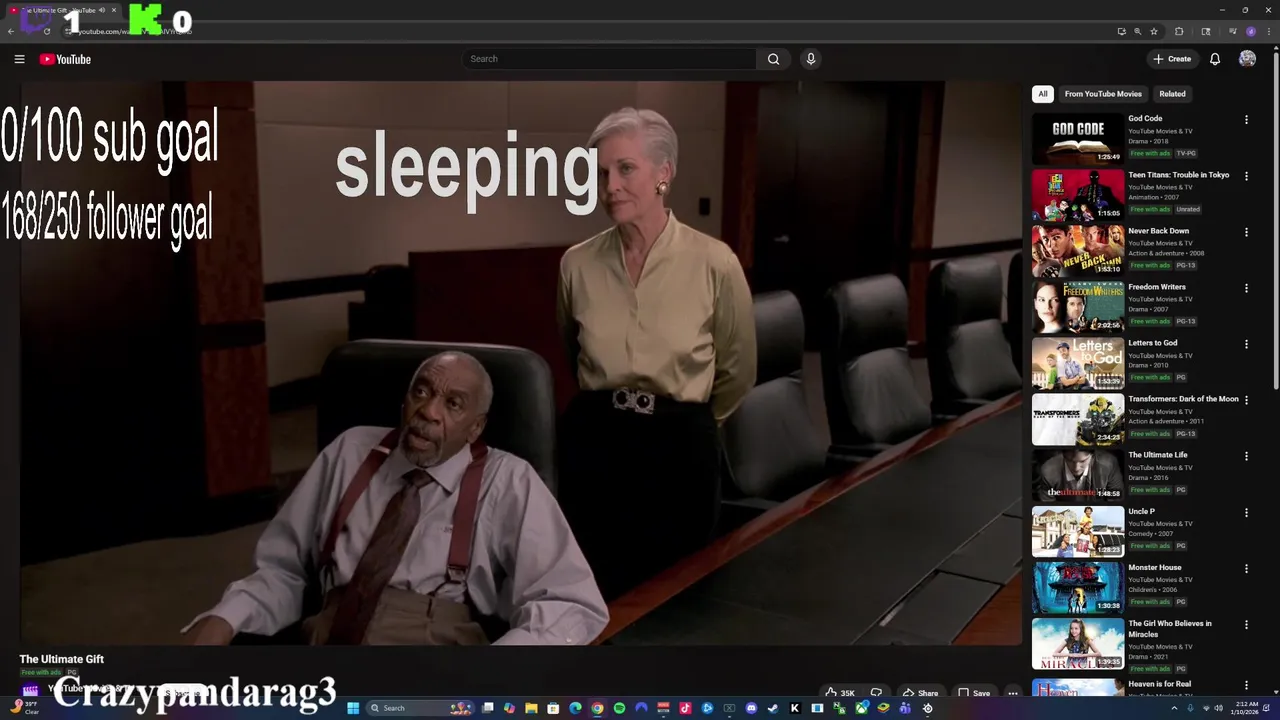Open more options for Letters to God

tap(1246, 344)
